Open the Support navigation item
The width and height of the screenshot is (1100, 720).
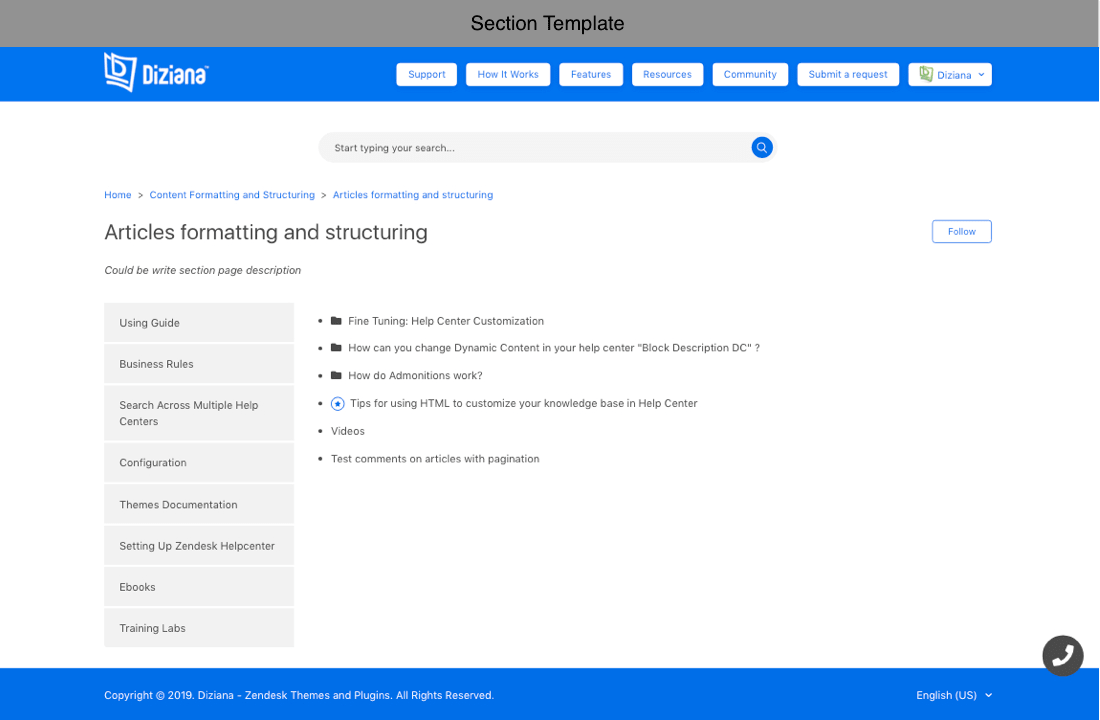[427, 74]
